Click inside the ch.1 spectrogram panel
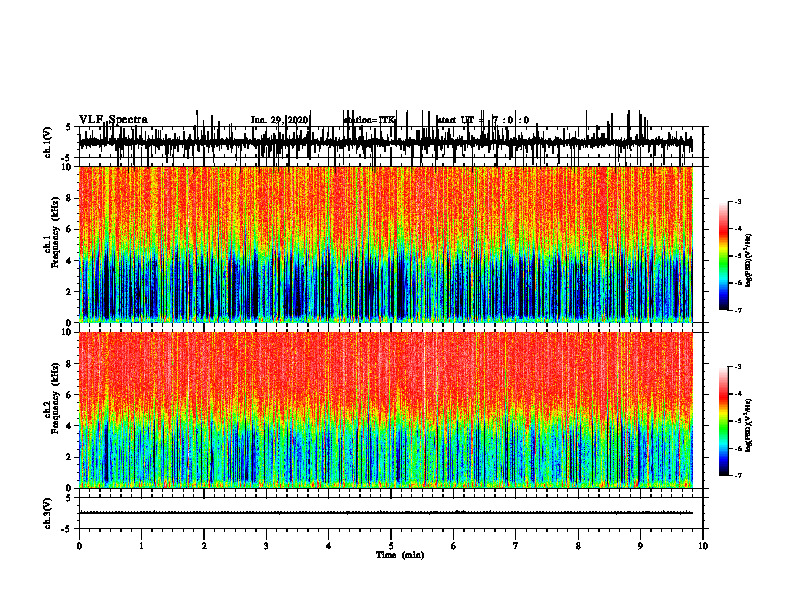This screenshot has width=792, height=612. click(386, 244)
